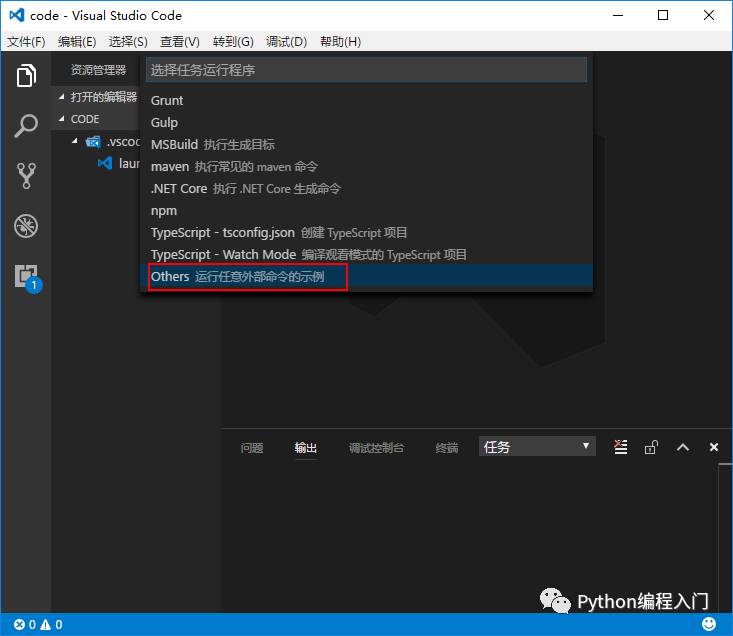
Task: Toggle output scroll lock
Action: [x=651, y=447]
